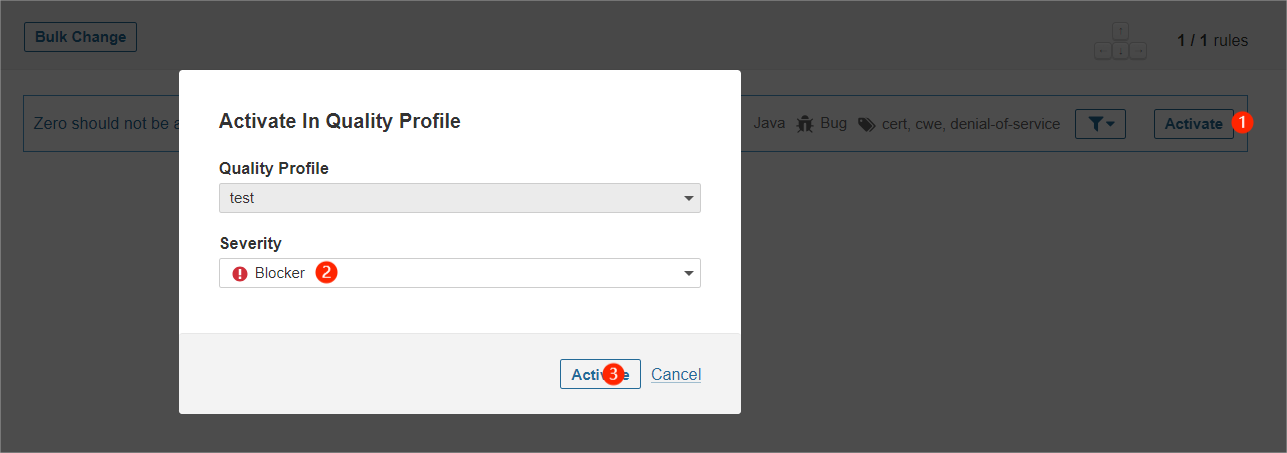Click the Cancel link
The image size is (1287, 453).
point(676,374)
